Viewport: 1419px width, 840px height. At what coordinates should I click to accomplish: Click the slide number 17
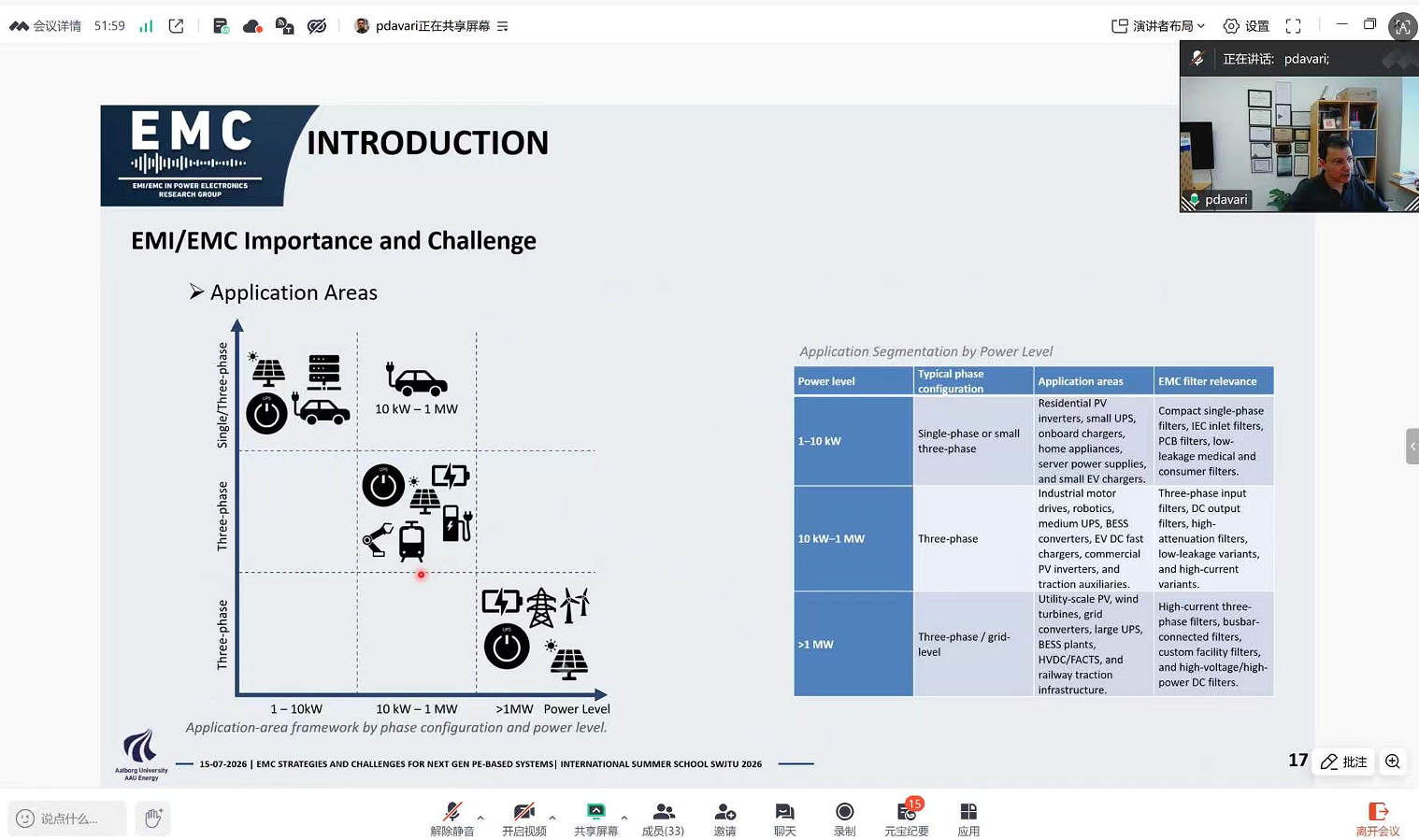coord(1297,761)
